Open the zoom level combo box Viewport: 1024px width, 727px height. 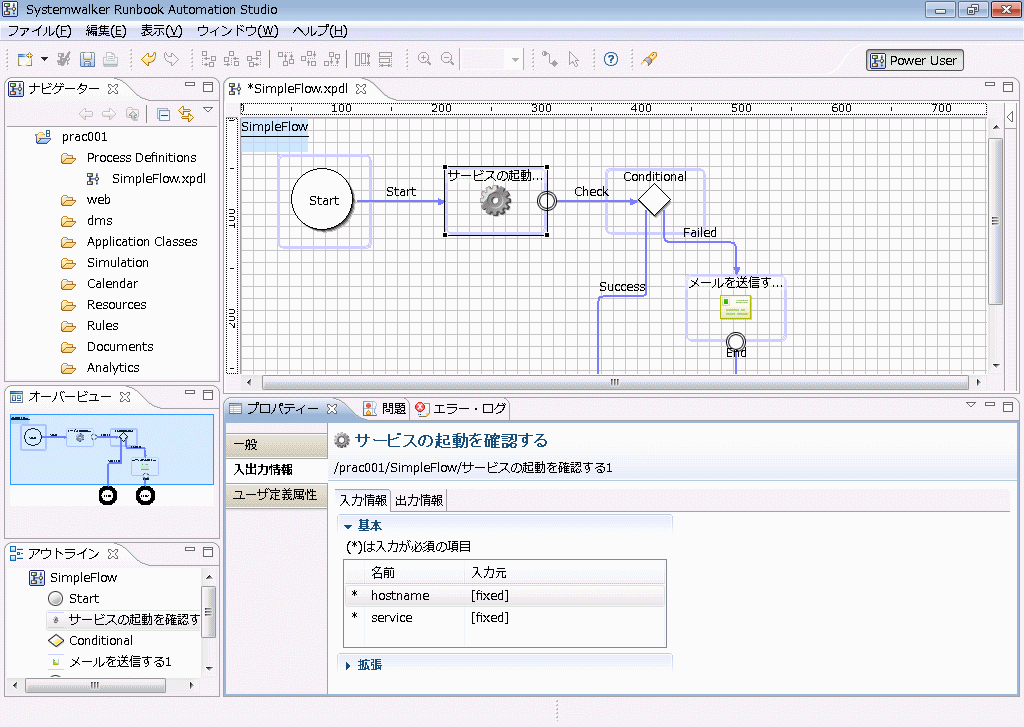492,59
